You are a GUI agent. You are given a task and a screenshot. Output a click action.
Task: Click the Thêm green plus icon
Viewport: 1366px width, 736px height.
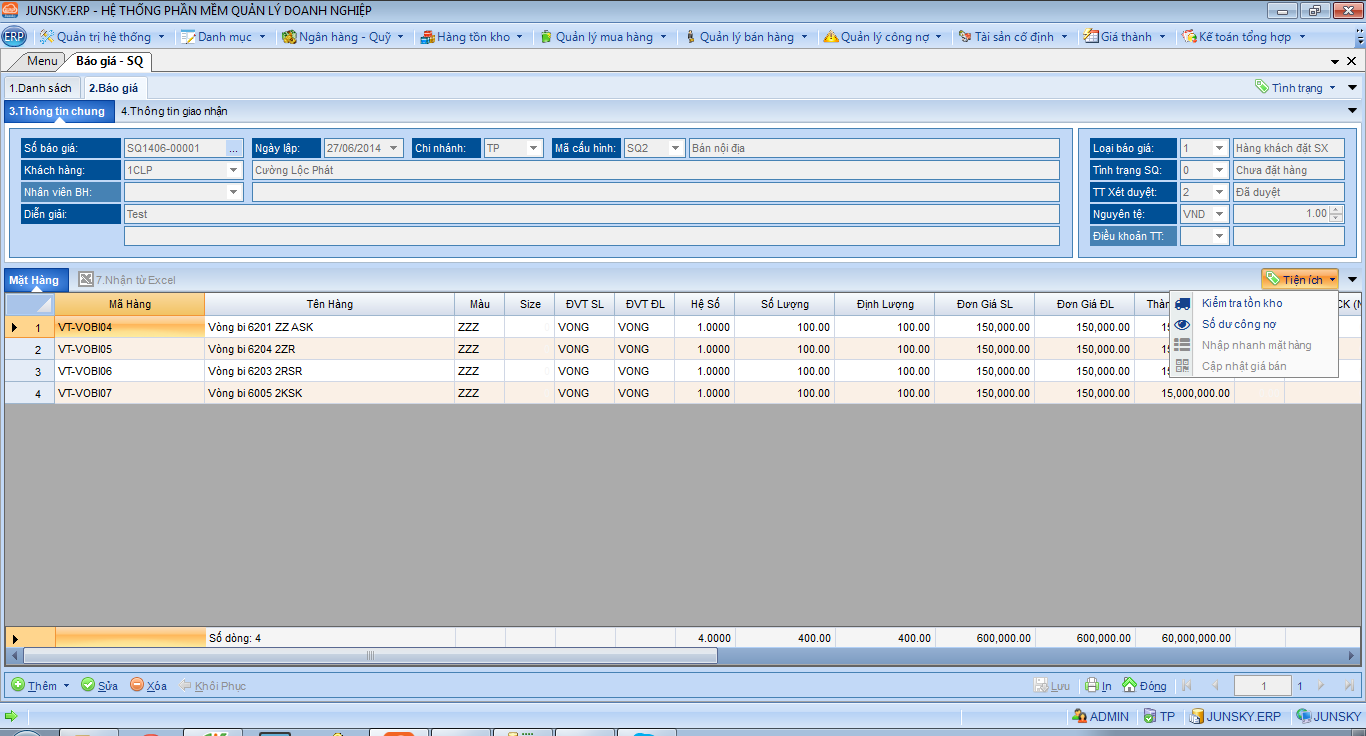pyautogui.click(x=18, y=685)
